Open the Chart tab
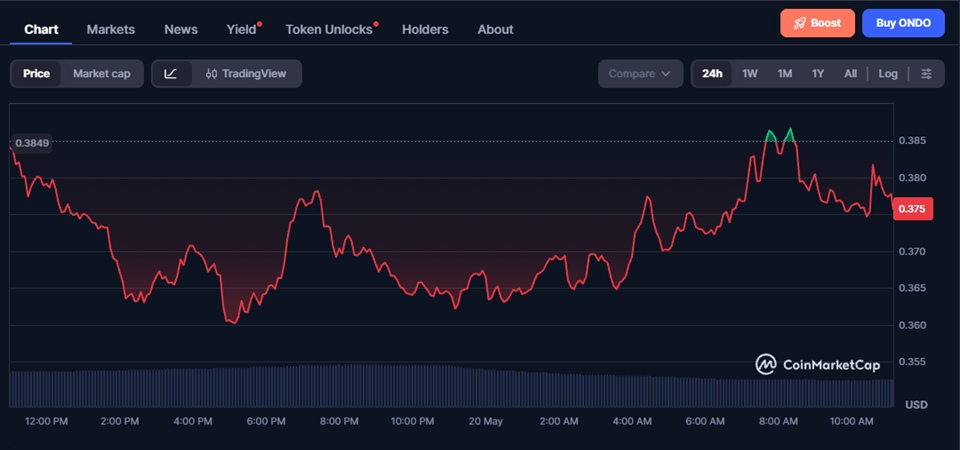 tap(41, 29)
